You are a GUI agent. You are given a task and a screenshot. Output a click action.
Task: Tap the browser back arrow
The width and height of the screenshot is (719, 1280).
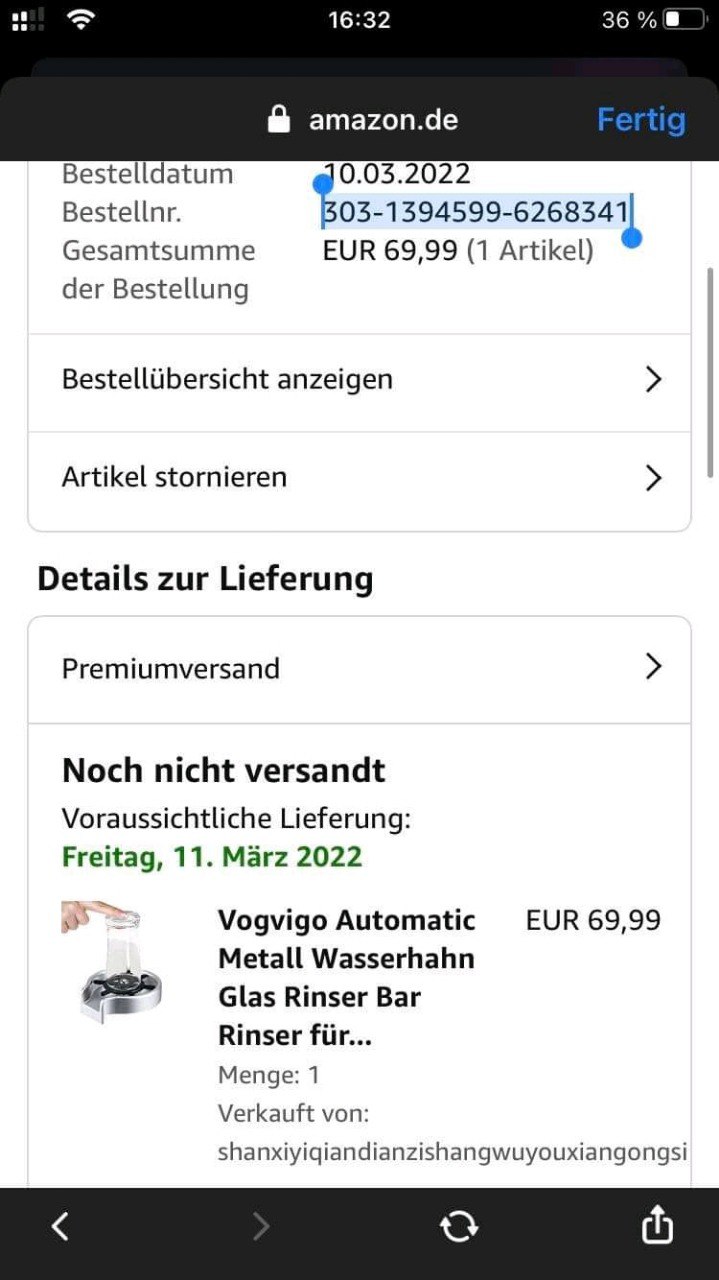[x=60, y=1226]
